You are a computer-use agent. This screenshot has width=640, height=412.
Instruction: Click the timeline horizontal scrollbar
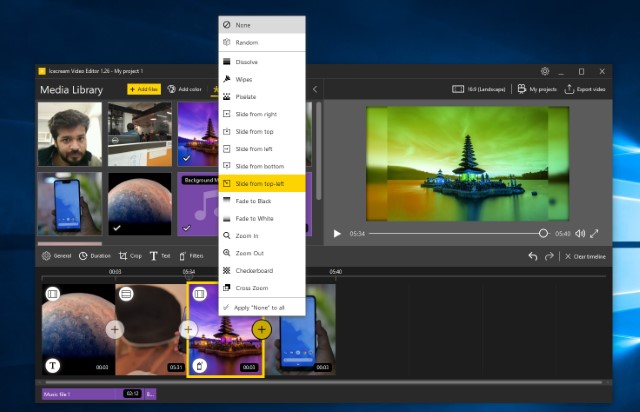click(324, 382)
